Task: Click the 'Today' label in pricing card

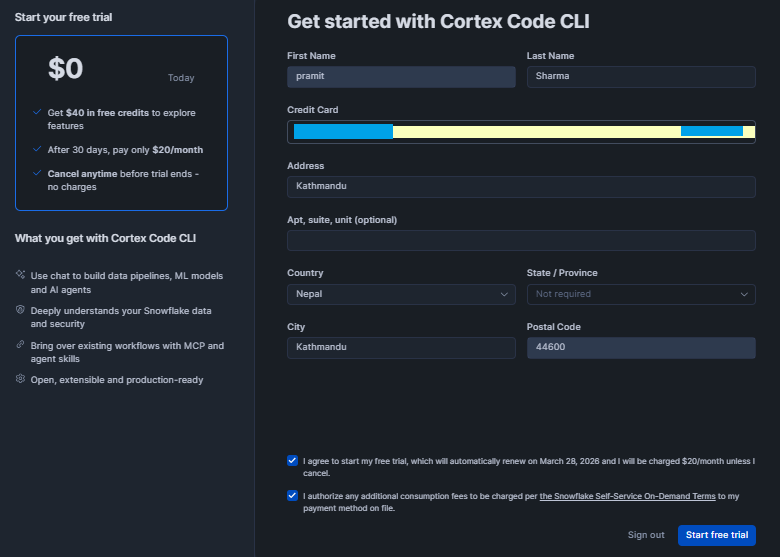Action: [x=181, y=78]
